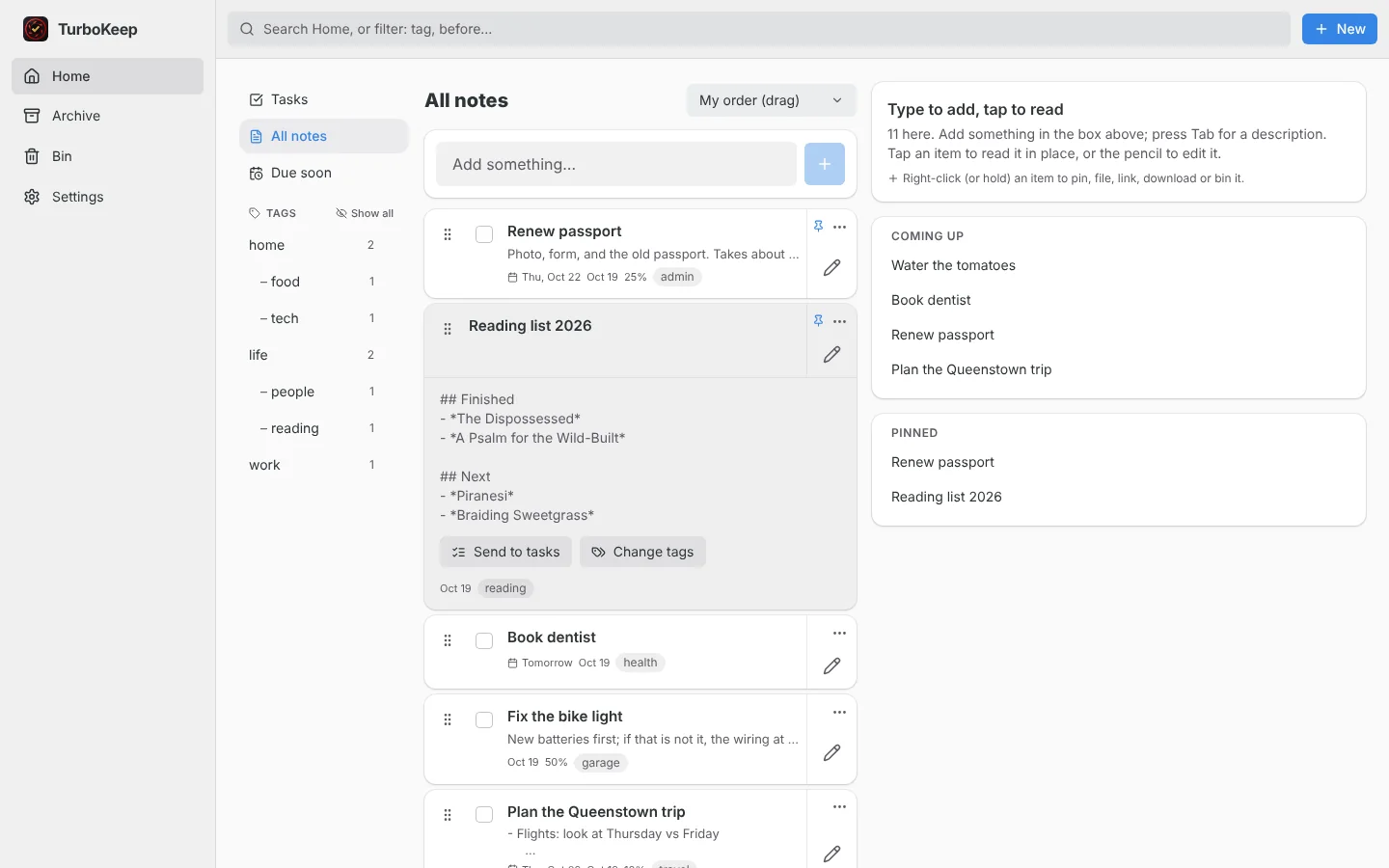Click the Add something input
Viewport: 1389px width, 868px height.
click(x=616, y=164)
